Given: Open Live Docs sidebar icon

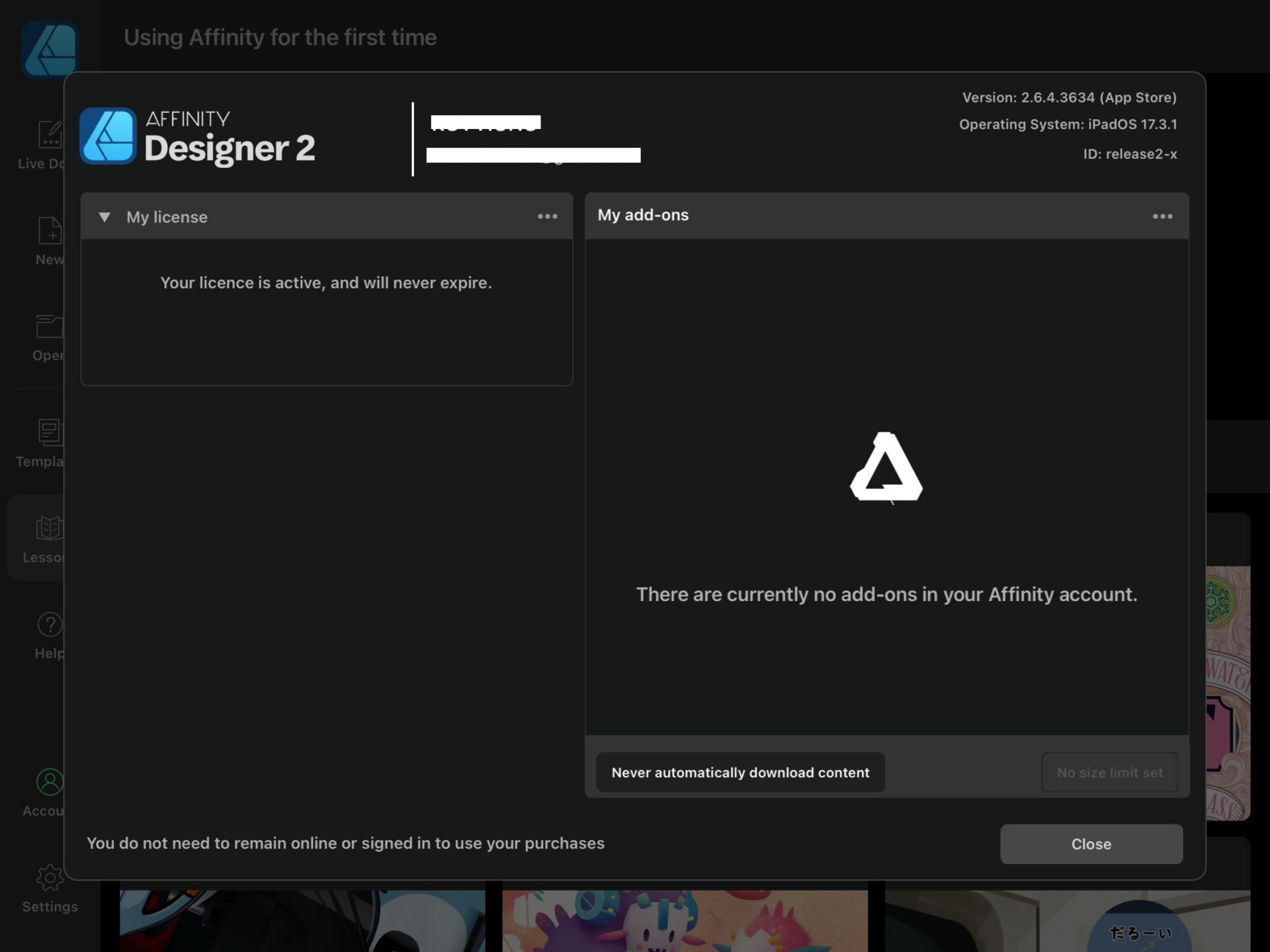Looking at the screenshot, I should (x=50, y=136).
